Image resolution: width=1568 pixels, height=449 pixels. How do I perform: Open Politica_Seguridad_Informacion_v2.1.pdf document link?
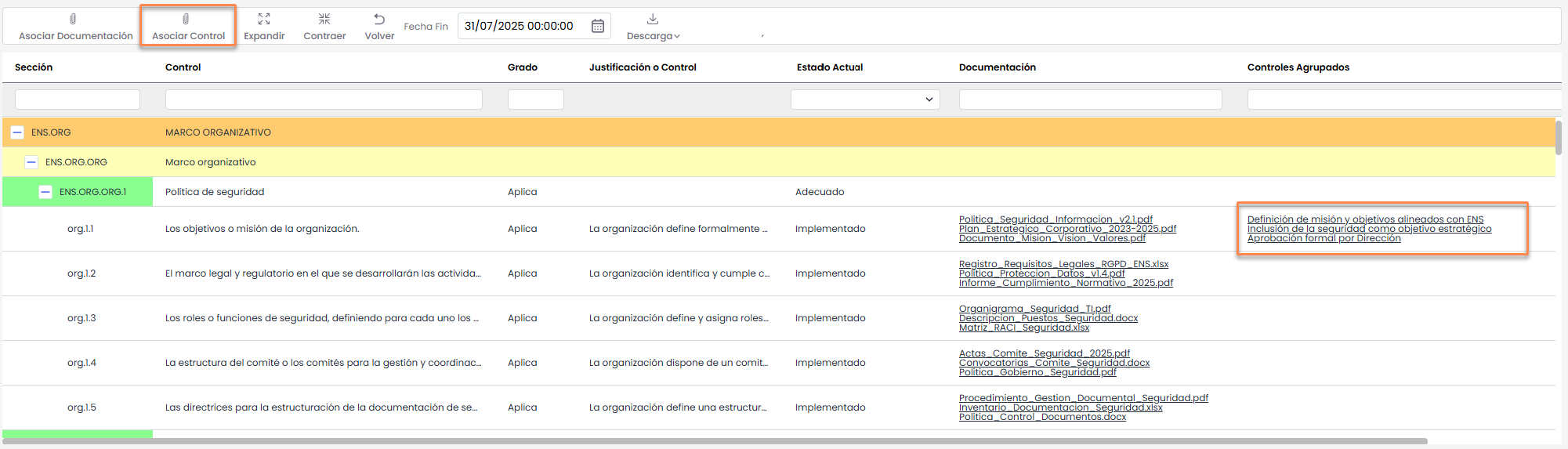tap(1056, 219)
